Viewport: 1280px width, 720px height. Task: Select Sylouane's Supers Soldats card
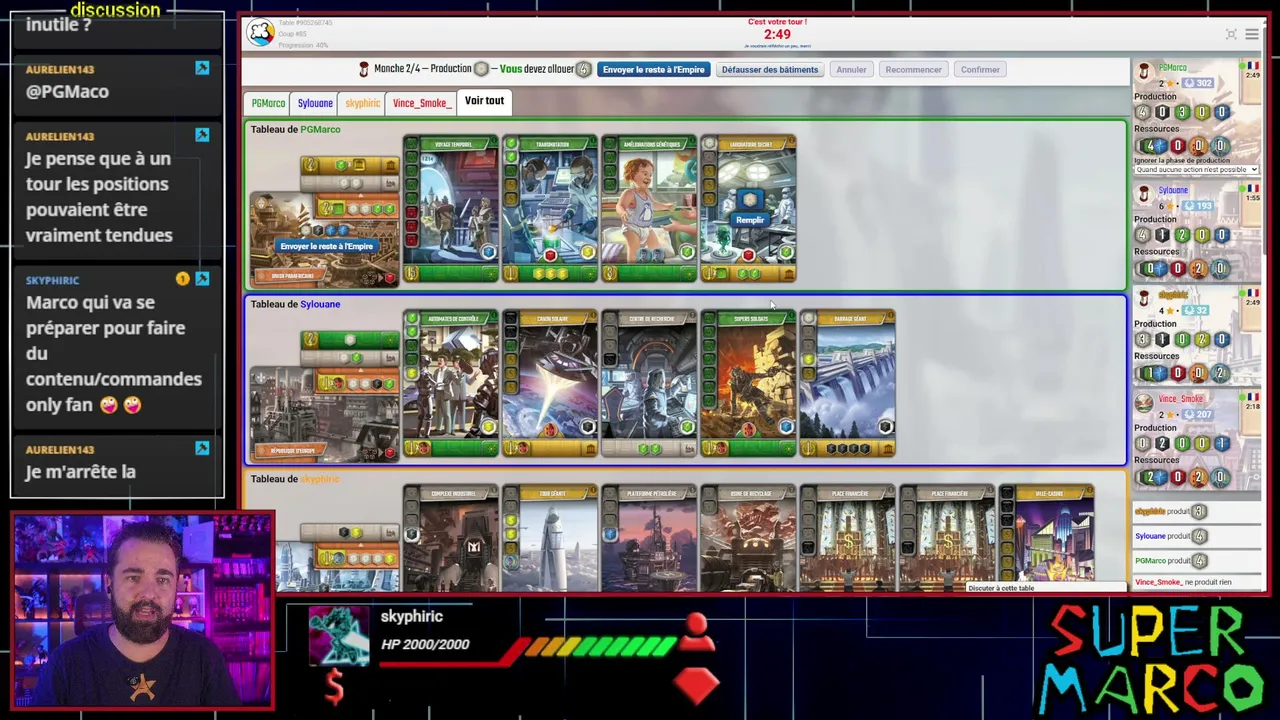coord(748,384)
